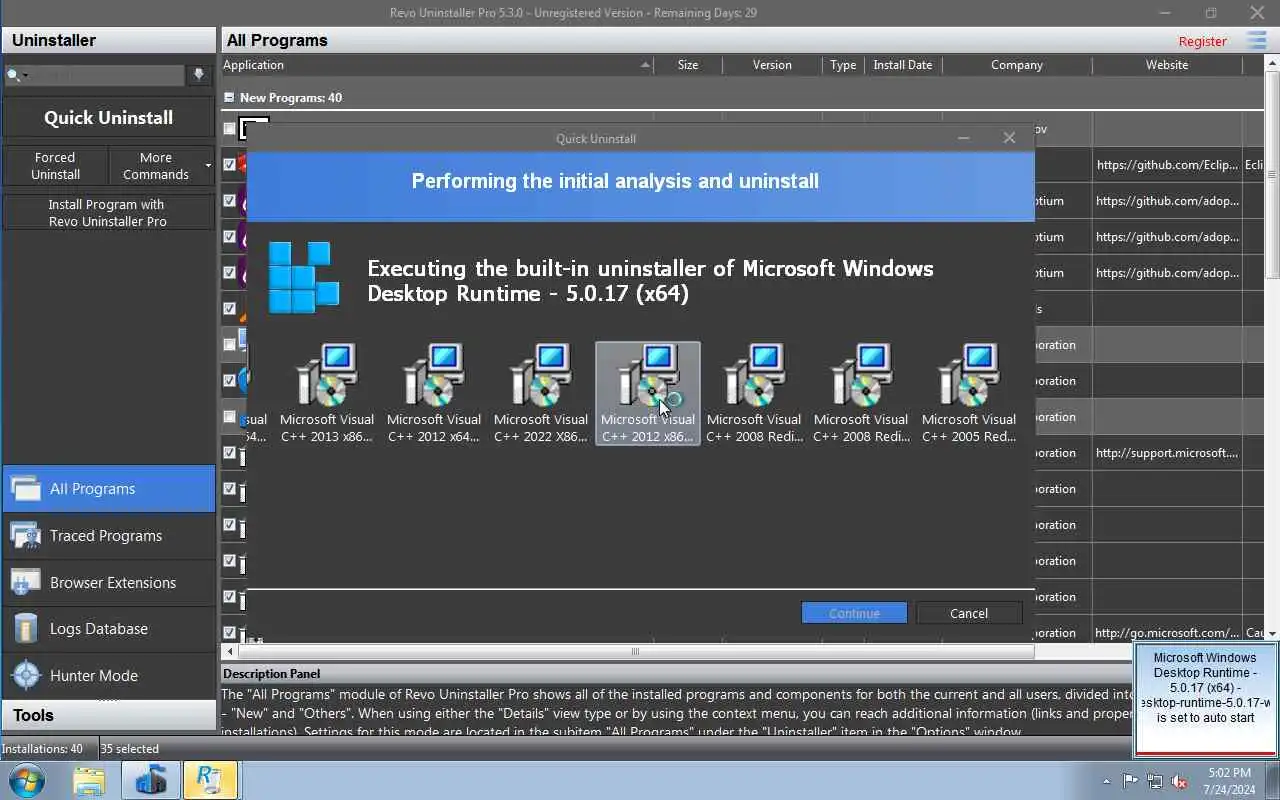Open Windows Explorer folder from the taskbar
This screenshot has width=1280, height=800.
click(x=88, y=780)
